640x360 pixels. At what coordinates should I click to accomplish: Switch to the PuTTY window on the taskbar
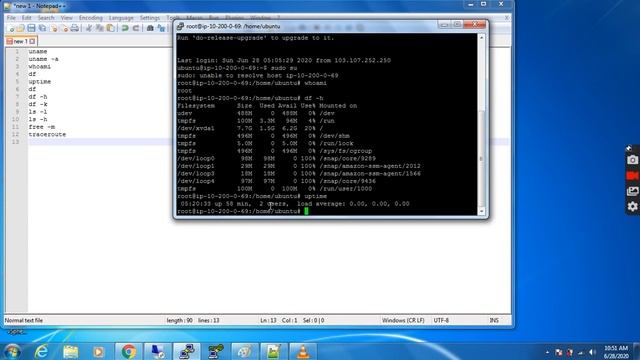click(x=187, y=351)
